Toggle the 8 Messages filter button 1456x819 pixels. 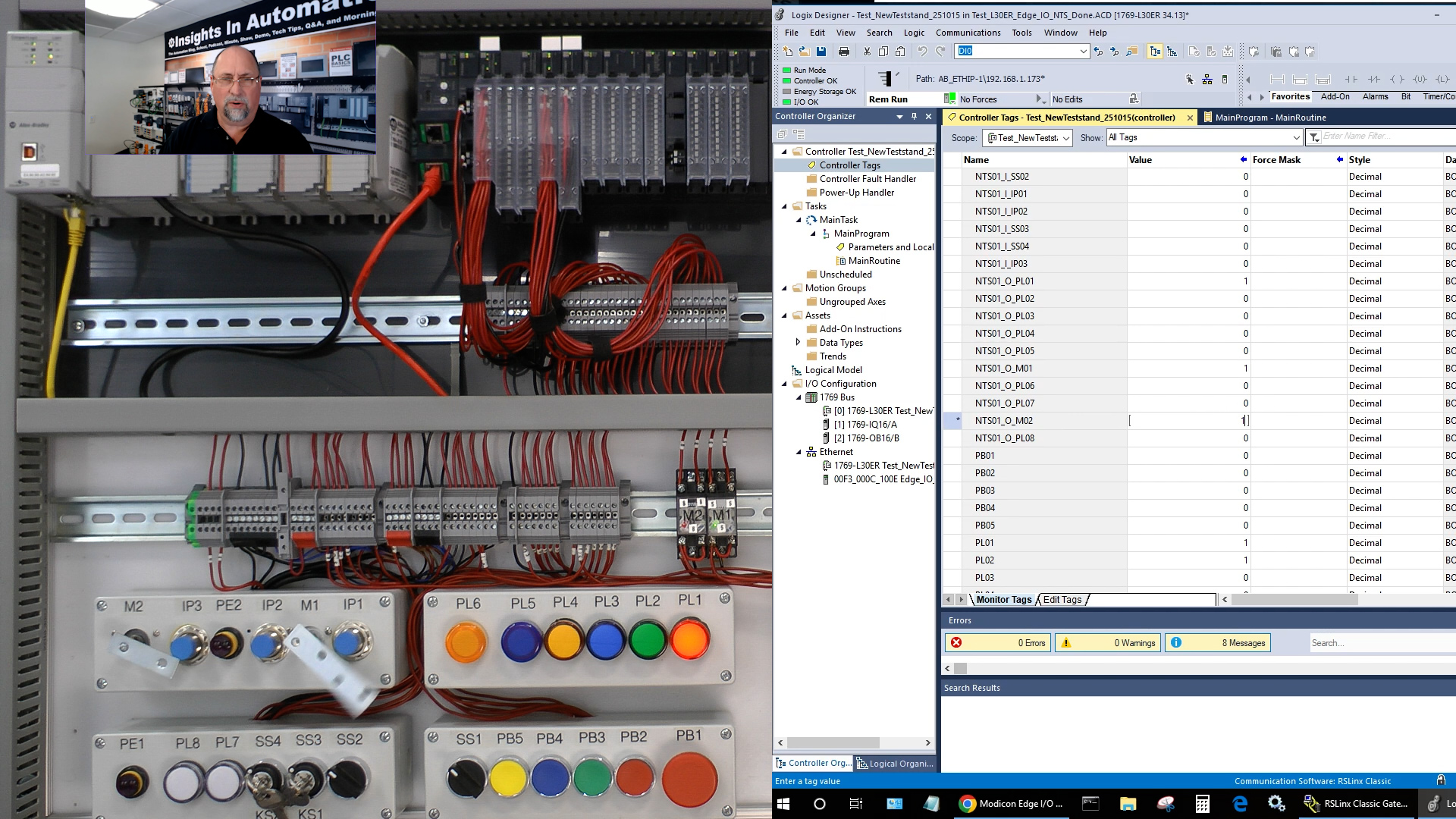tap(1218, 643)
